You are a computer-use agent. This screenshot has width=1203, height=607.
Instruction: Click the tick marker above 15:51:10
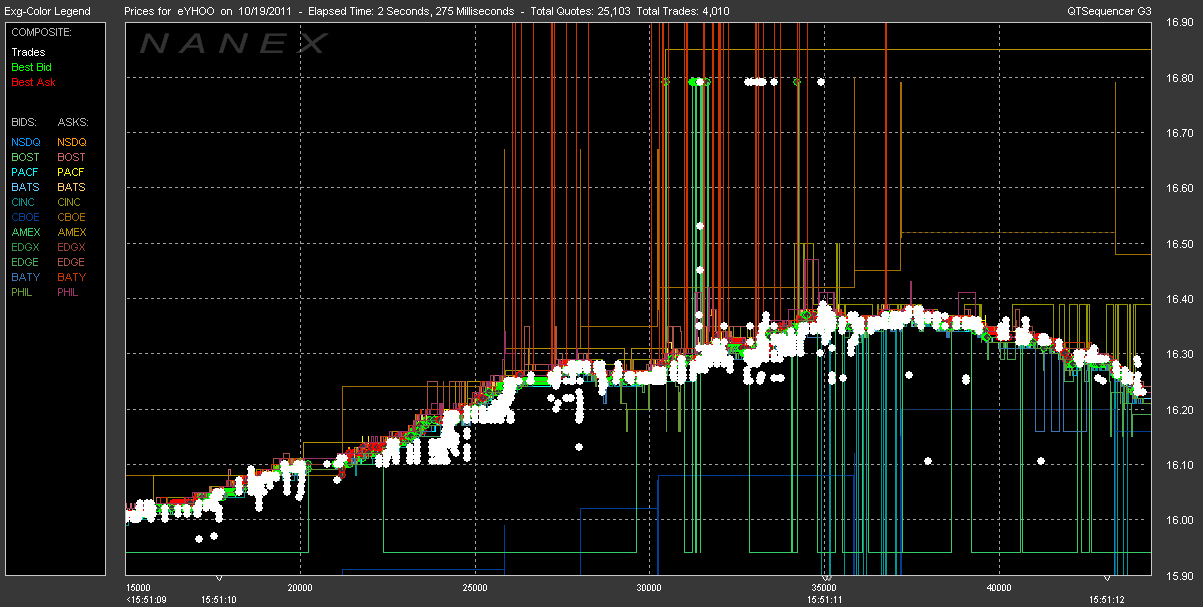pos(219,579)
